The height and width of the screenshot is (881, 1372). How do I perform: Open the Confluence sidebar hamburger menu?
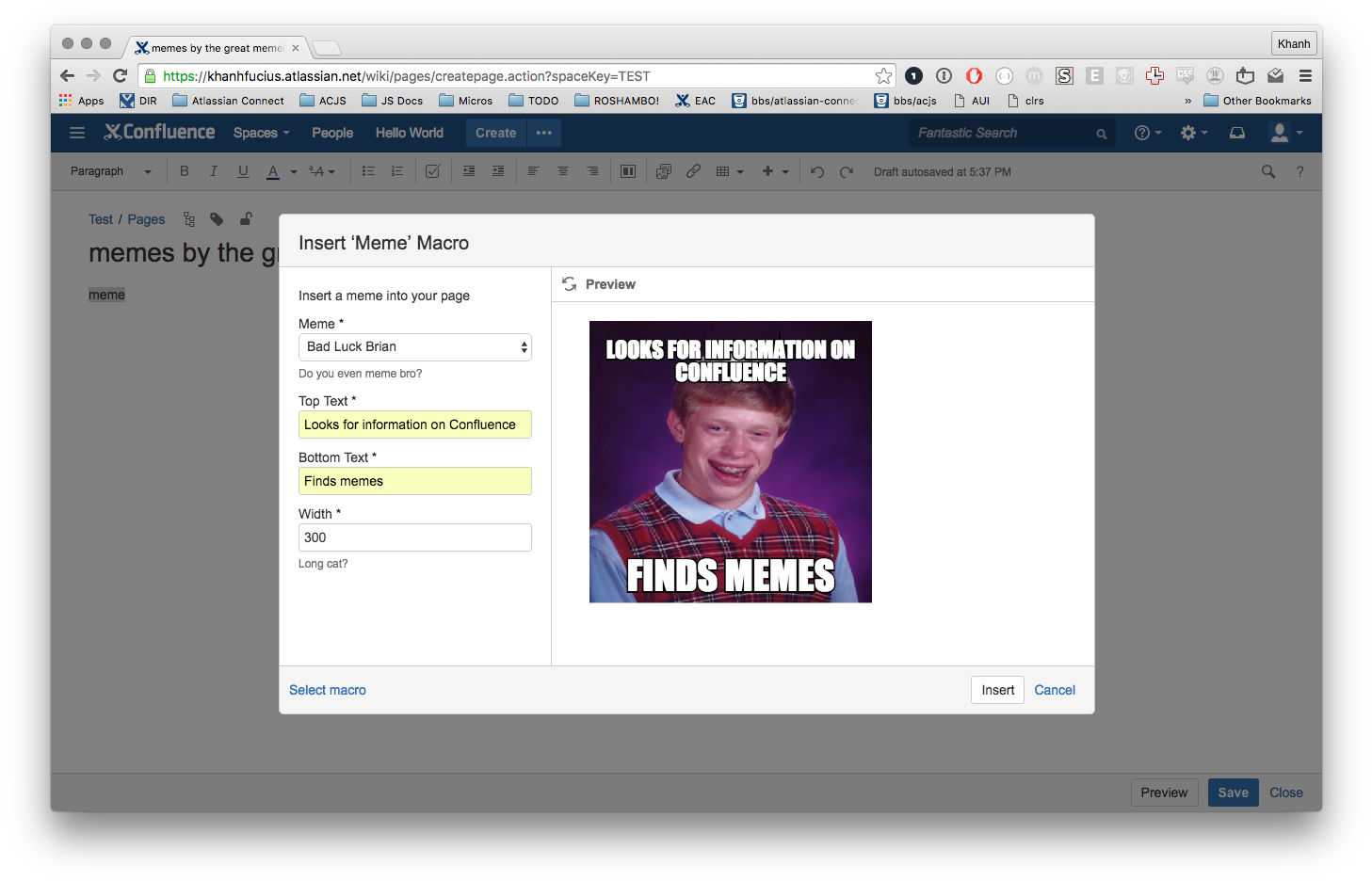77,133
